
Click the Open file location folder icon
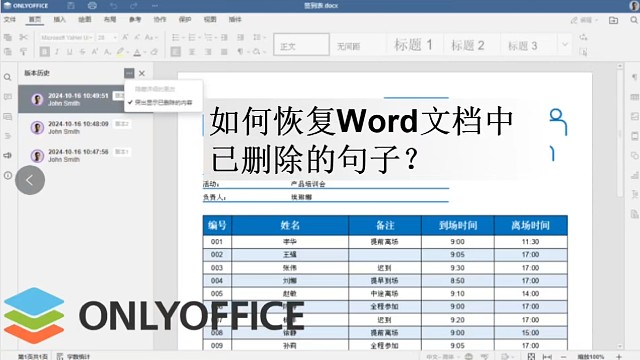613,20
